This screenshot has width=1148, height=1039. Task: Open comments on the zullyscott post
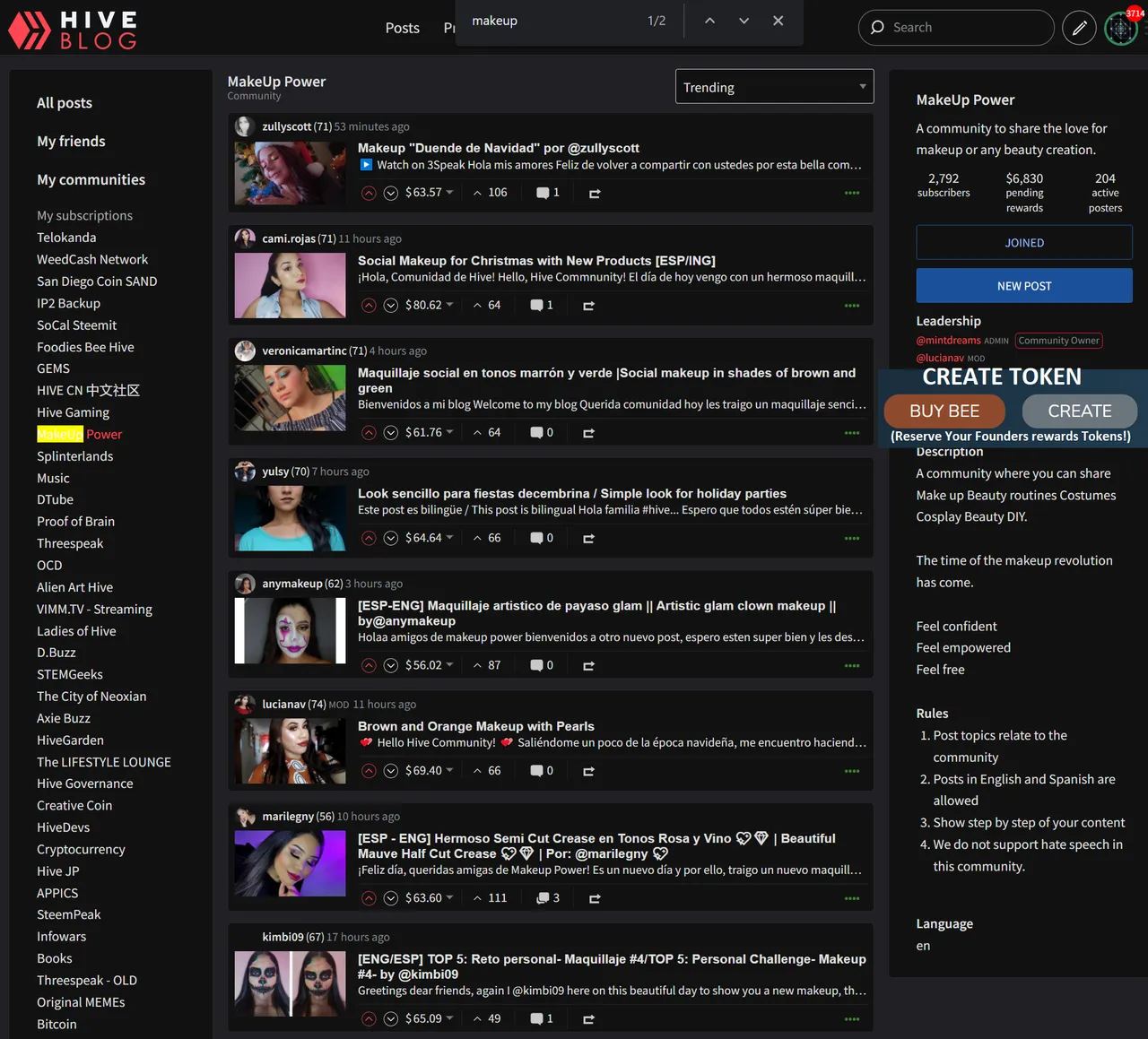click(548, 193)
